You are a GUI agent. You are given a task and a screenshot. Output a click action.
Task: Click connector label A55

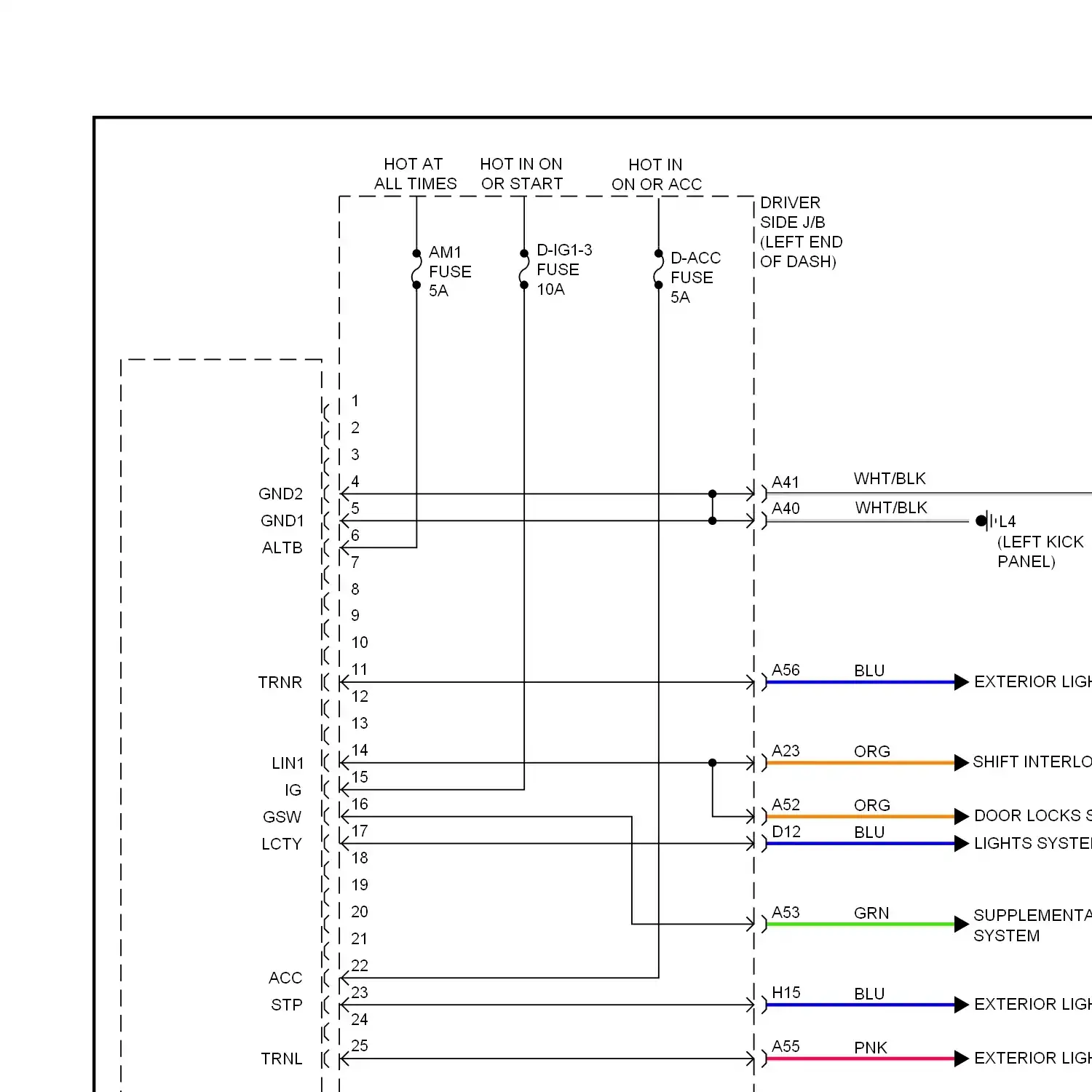click(786, 1046)
